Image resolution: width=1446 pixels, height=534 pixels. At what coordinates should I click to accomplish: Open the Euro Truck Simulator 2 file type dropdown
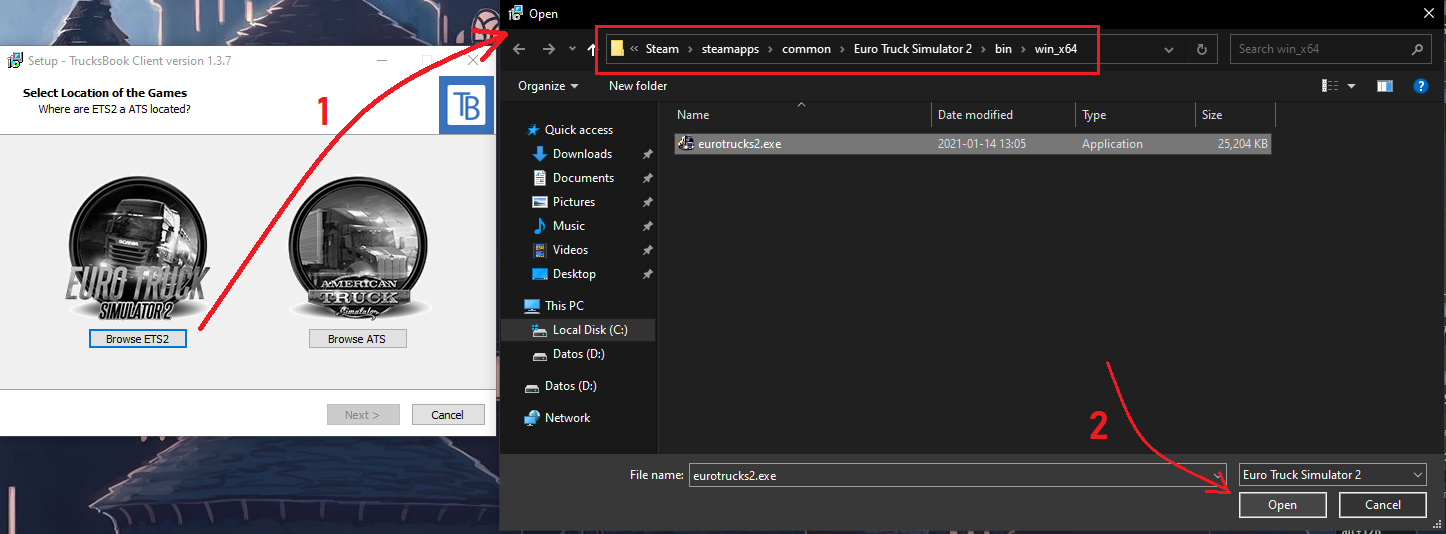[x=1332, y=475]
